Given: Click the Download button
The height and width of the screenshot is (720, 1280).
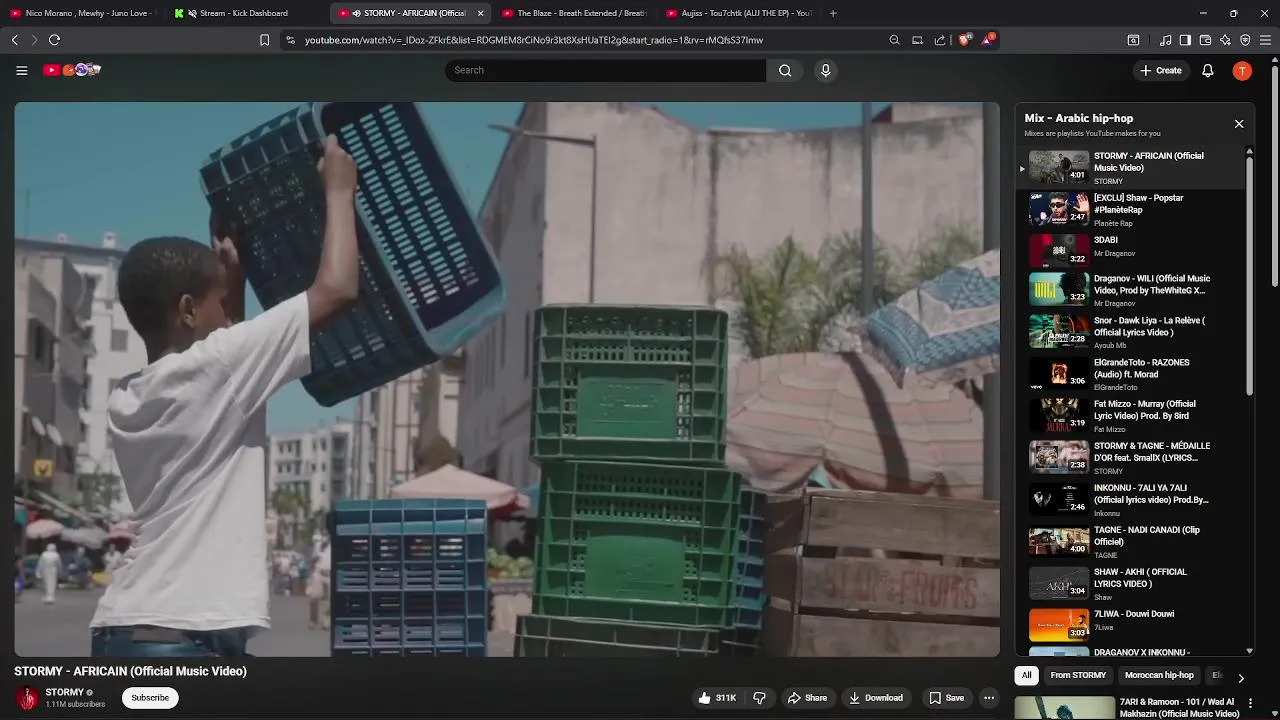Looking at the screenshot, I should [876, 698].
